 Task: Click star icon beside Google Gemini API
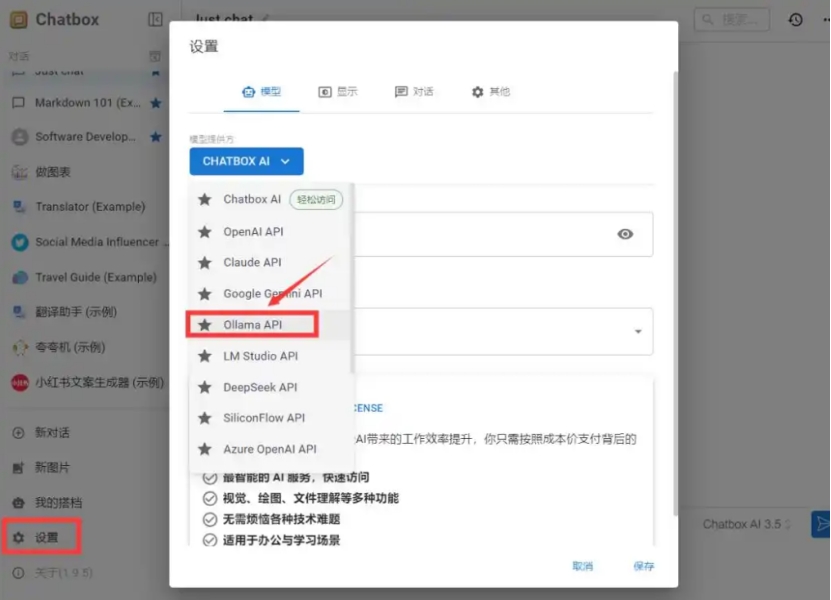click(205, 294)
